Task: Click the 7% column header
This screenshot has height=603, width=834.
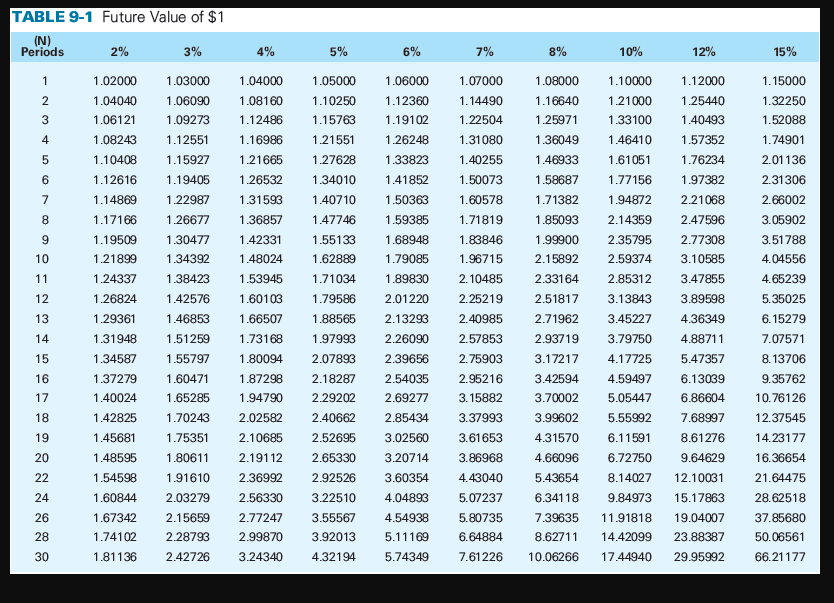Action: coord(484,50)
